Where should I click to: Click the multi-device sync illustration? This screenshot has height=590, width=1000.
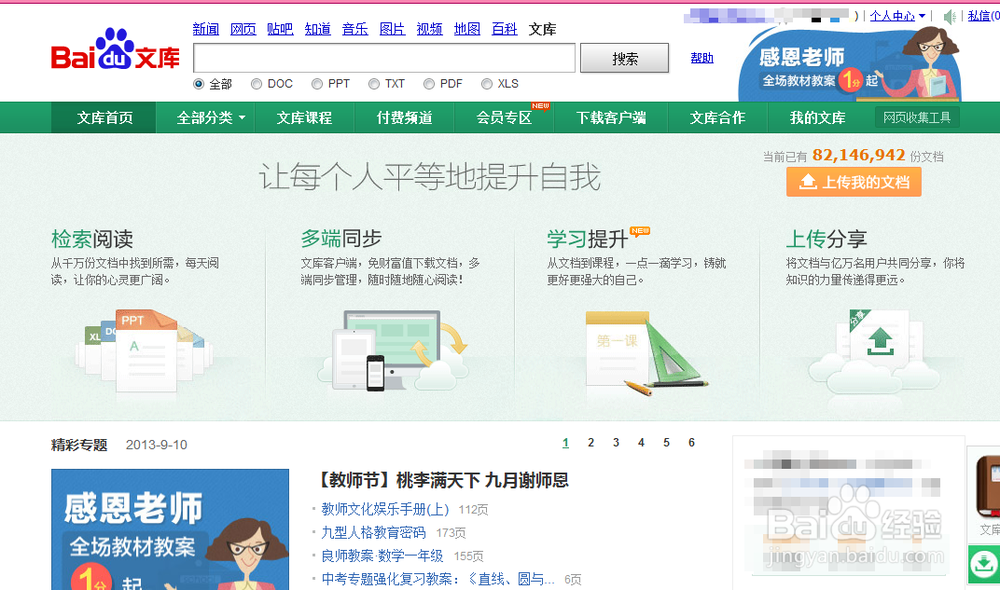(393, 350)
